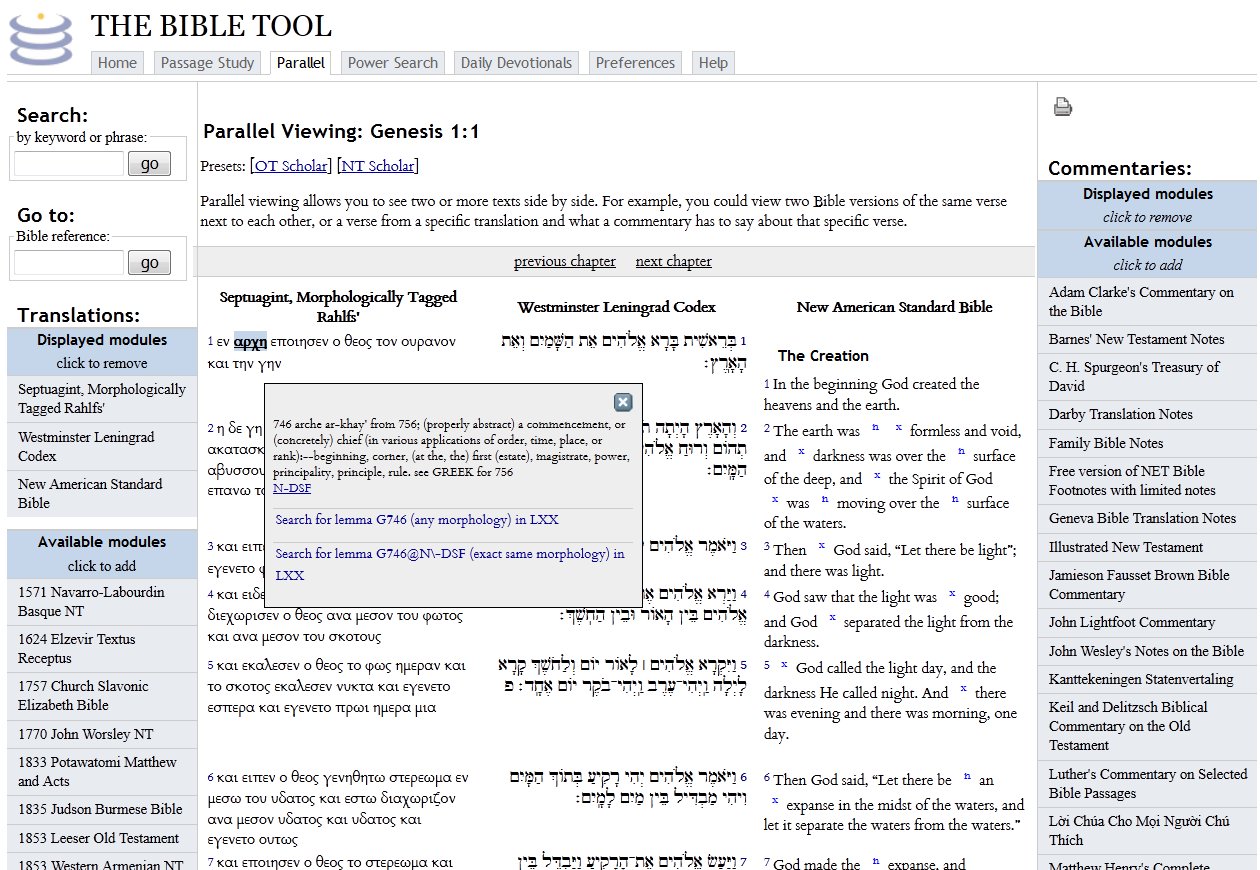Screen dimensions: 1260x870
Task: Click the Bible Tool logo icon
Action: click(41, 39)
